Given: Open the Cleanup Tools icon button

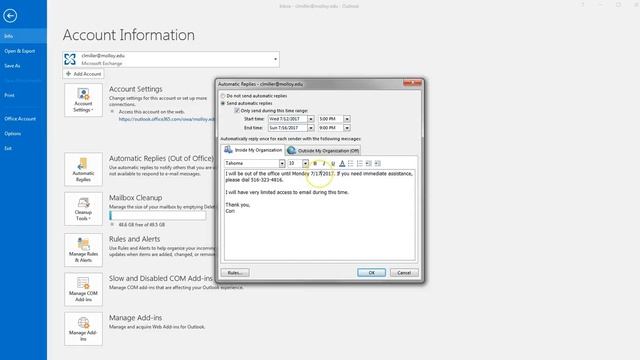Looking at the screenshot, I should (x=83, y=209).
